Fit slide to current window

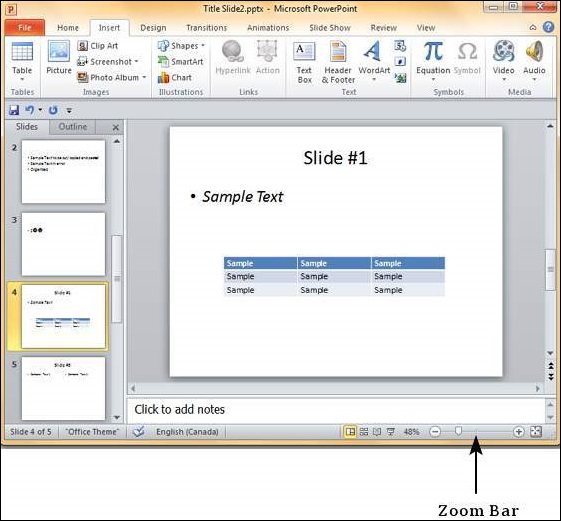536,432
